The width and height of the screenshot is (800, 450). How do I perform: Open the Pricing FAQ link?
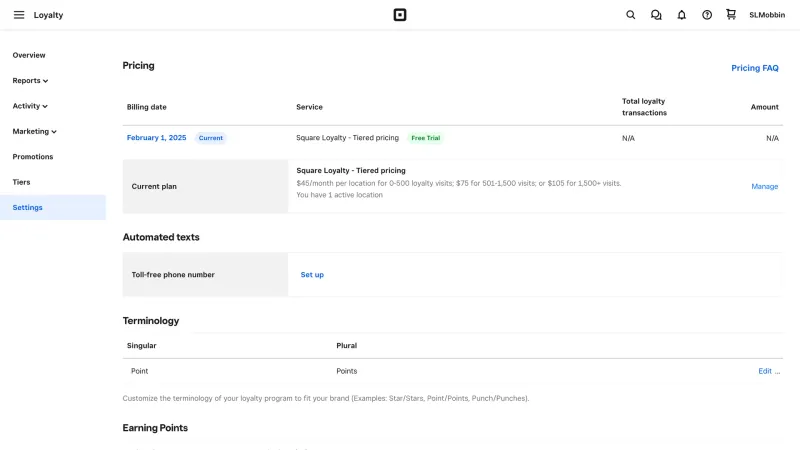coord(755,68)
